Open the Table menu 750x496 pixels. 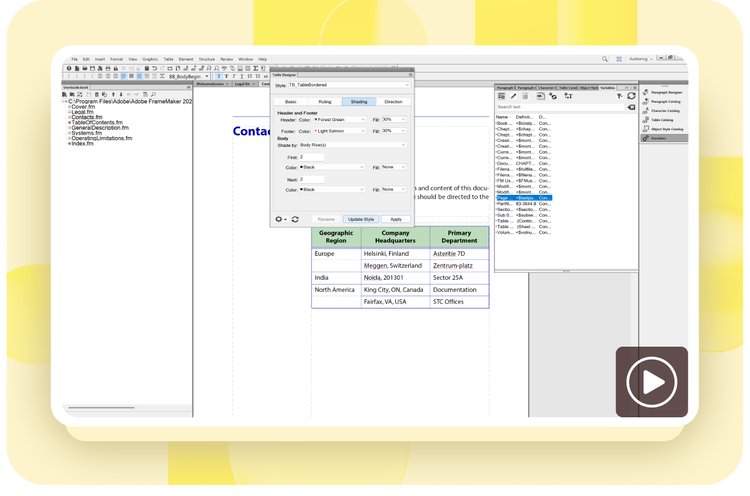(168, 59)
